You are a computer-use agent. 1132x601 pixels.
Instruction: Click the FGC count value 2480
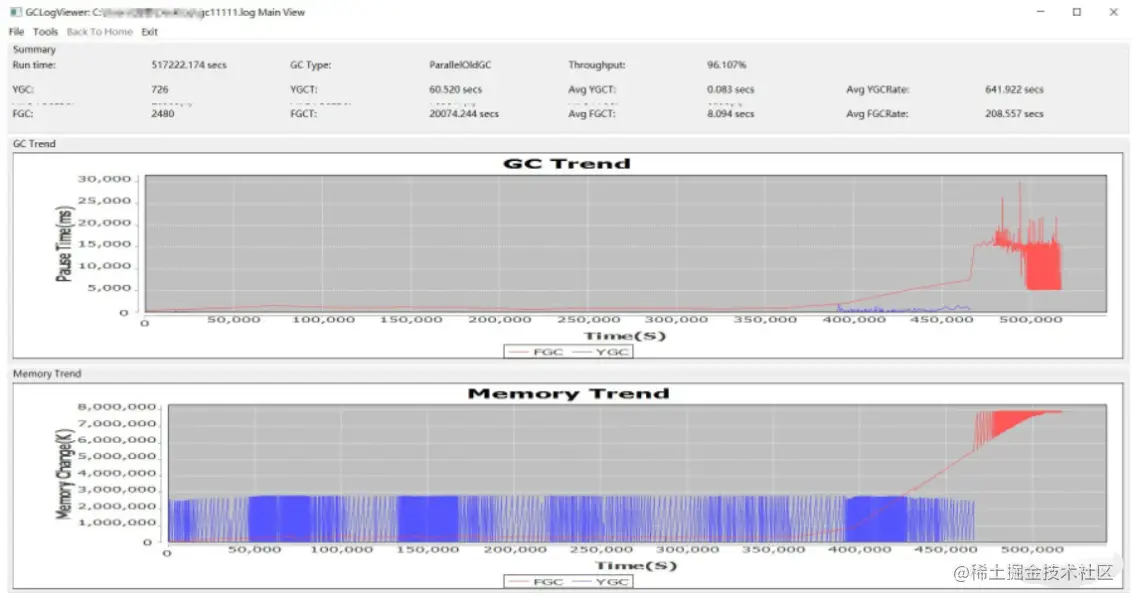162,114
